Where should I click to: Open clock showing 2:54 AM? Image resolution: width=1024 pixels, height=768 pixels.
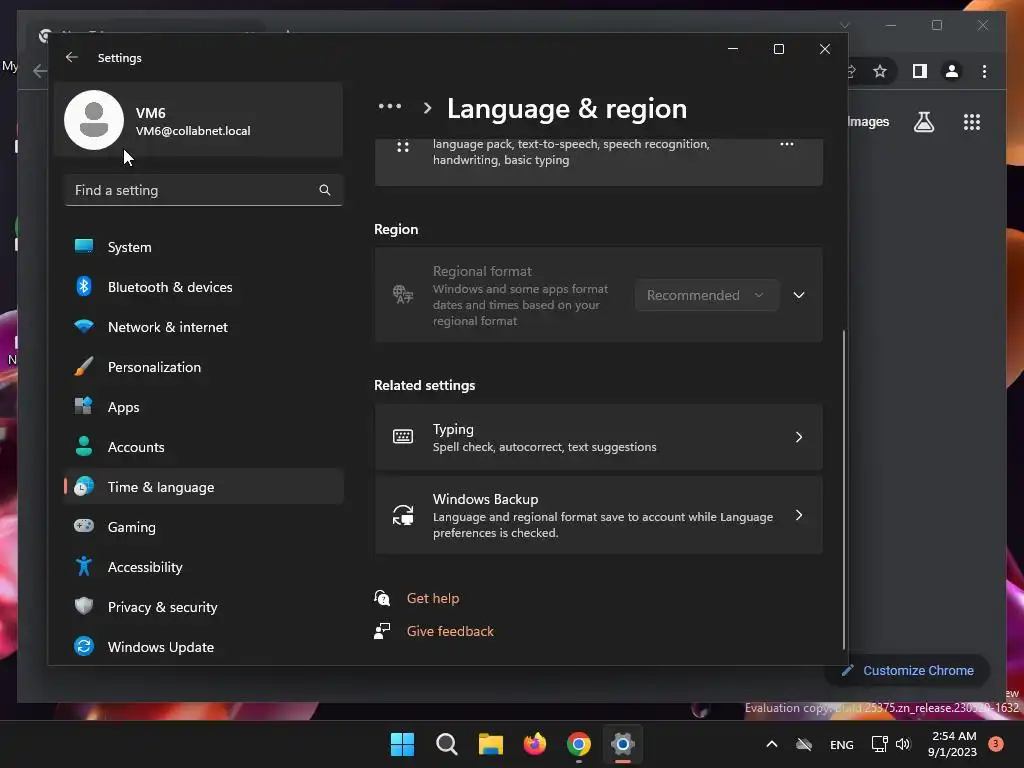[952, 744]
